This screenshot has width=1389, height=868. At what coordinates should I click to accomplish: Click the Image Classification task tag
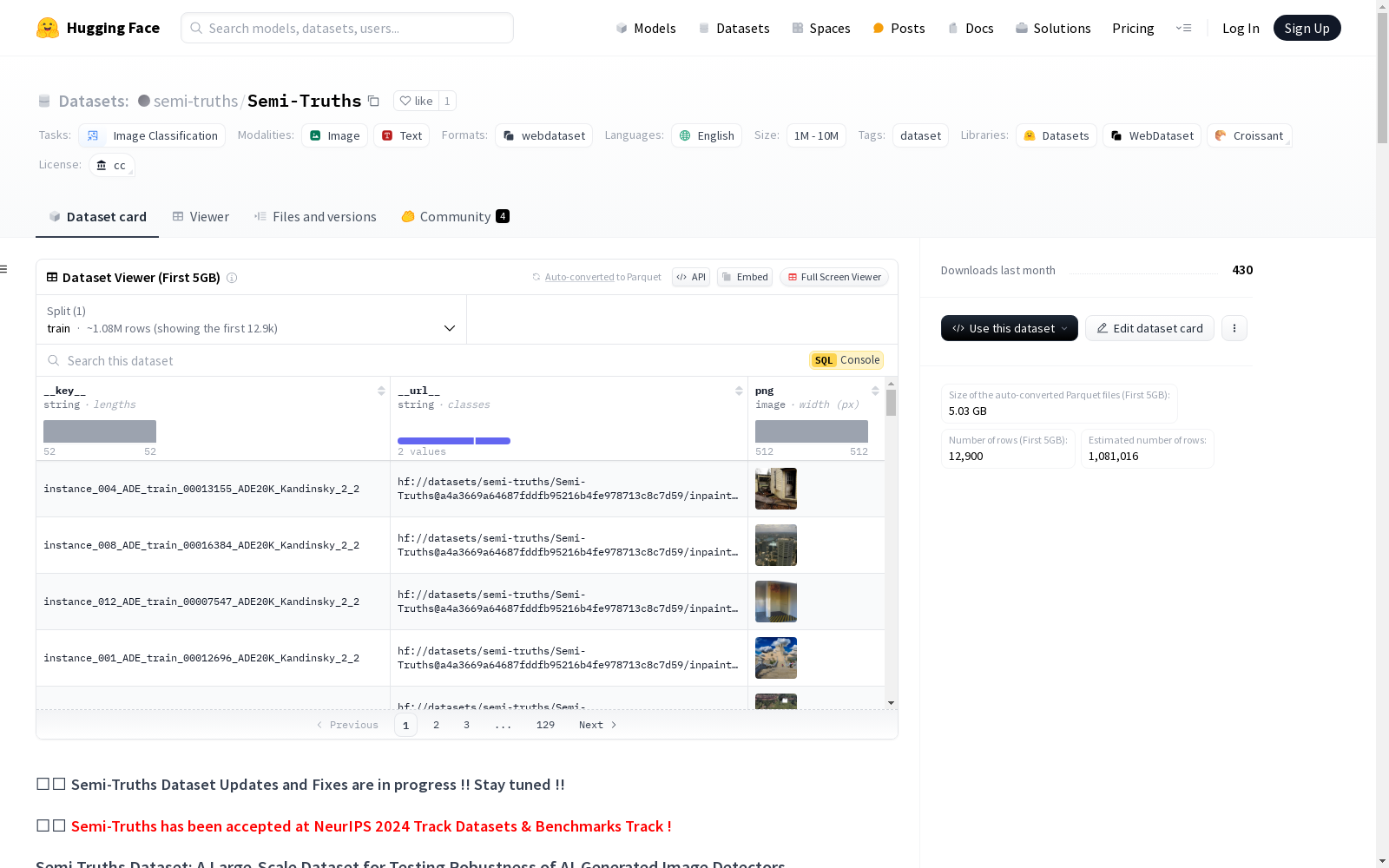click(152, 135)
